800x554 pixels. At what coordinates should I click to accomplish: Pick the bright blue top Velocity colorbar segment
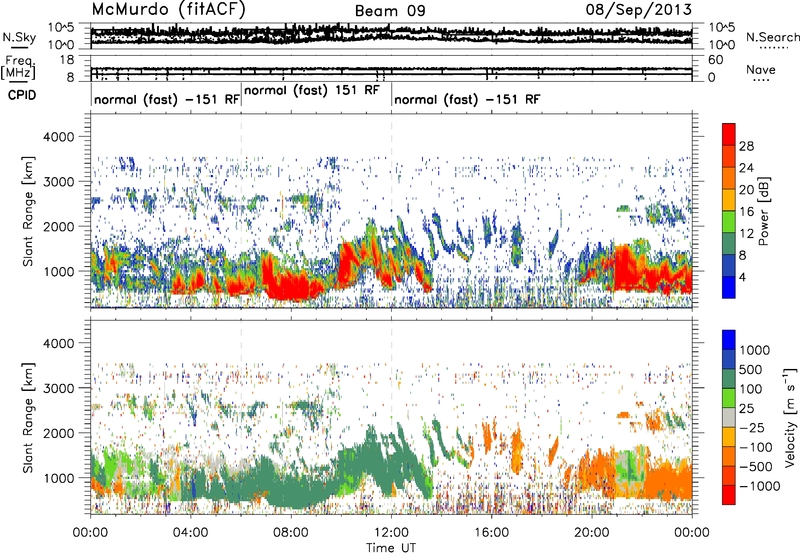729,340
